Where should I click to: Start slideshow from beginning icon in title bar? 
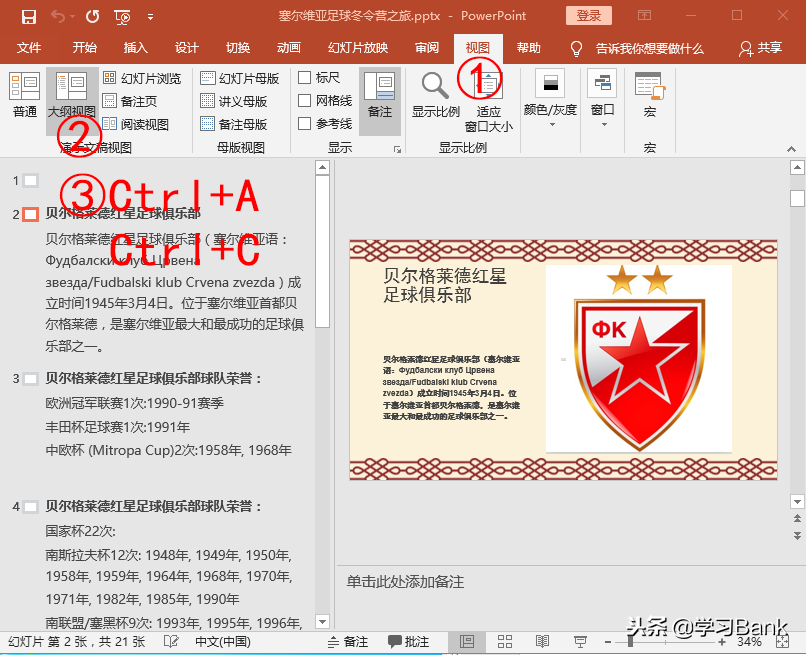tap(122, 17)
